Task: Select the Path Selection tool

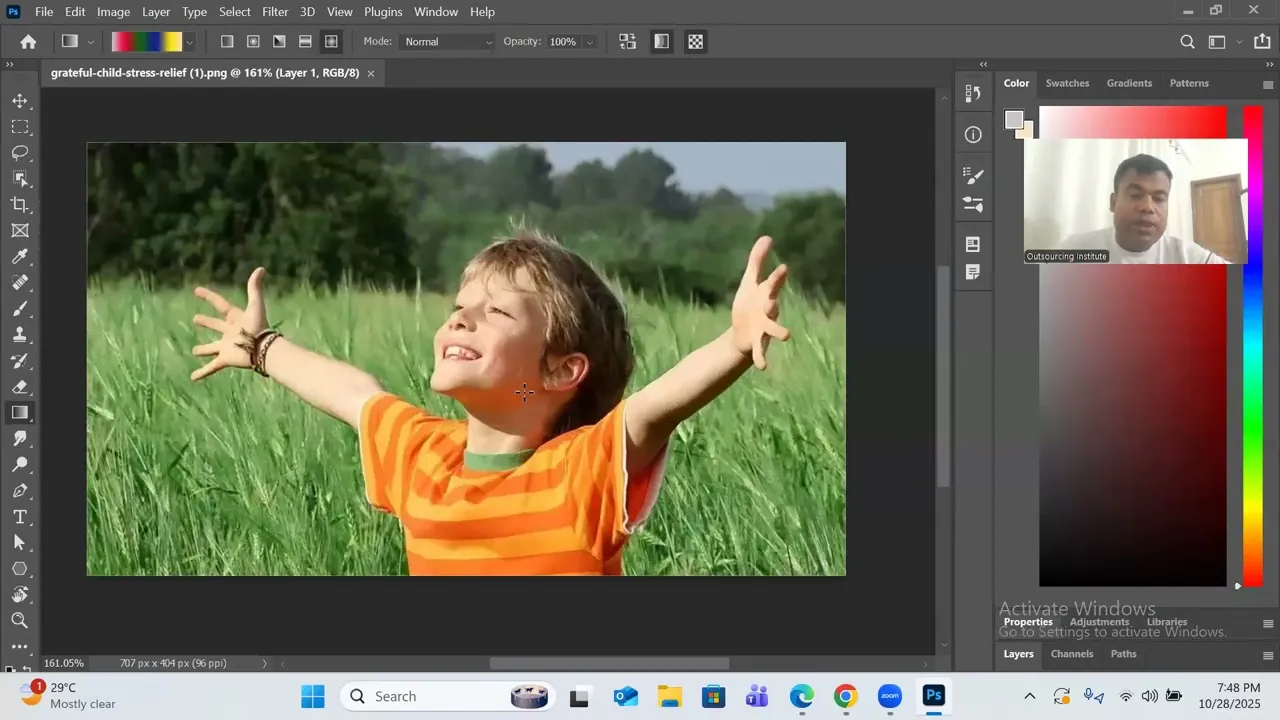Action: coord(20,543)
